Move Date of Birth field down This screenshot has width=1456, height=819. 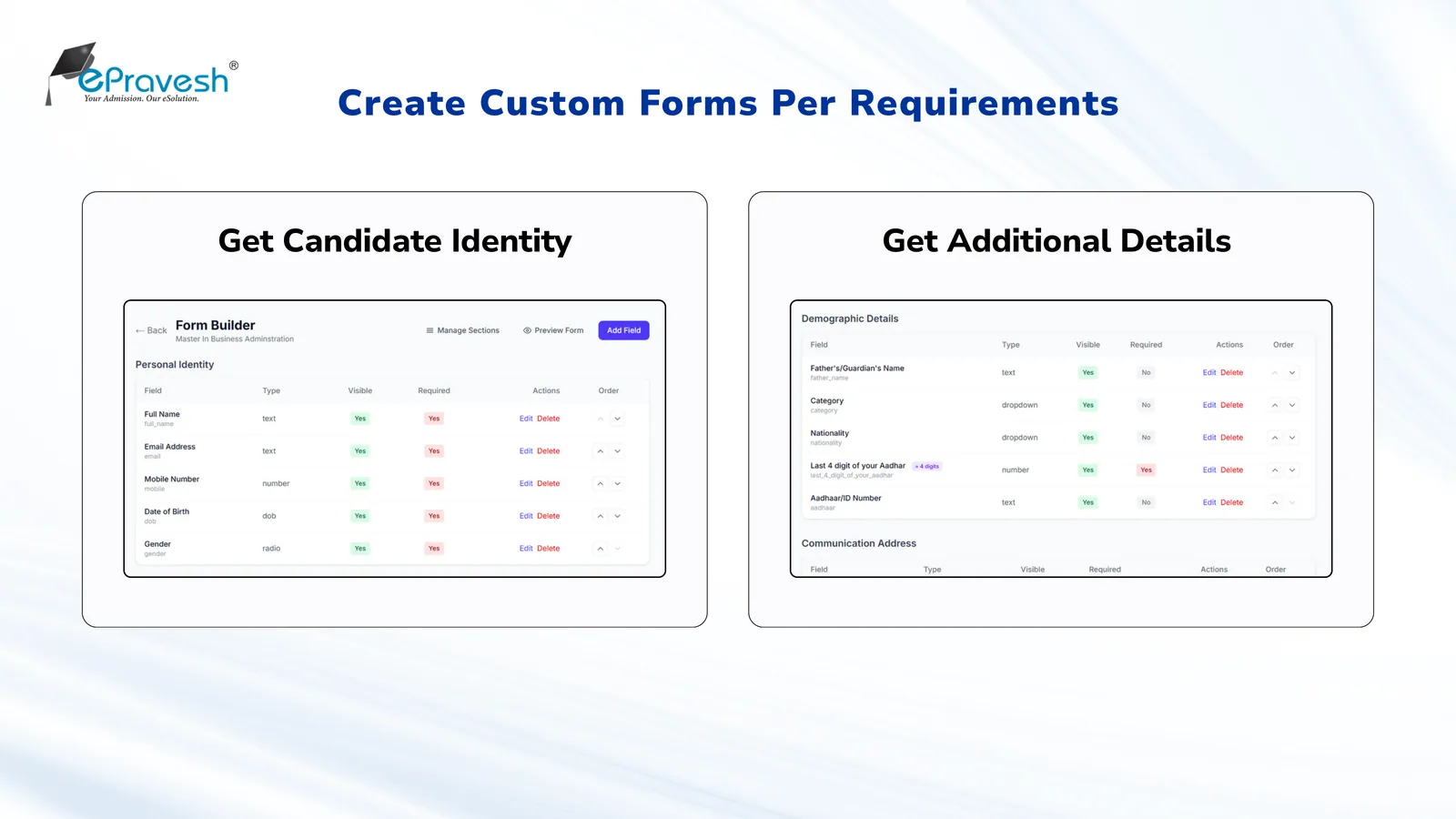(x=618, y=516)
